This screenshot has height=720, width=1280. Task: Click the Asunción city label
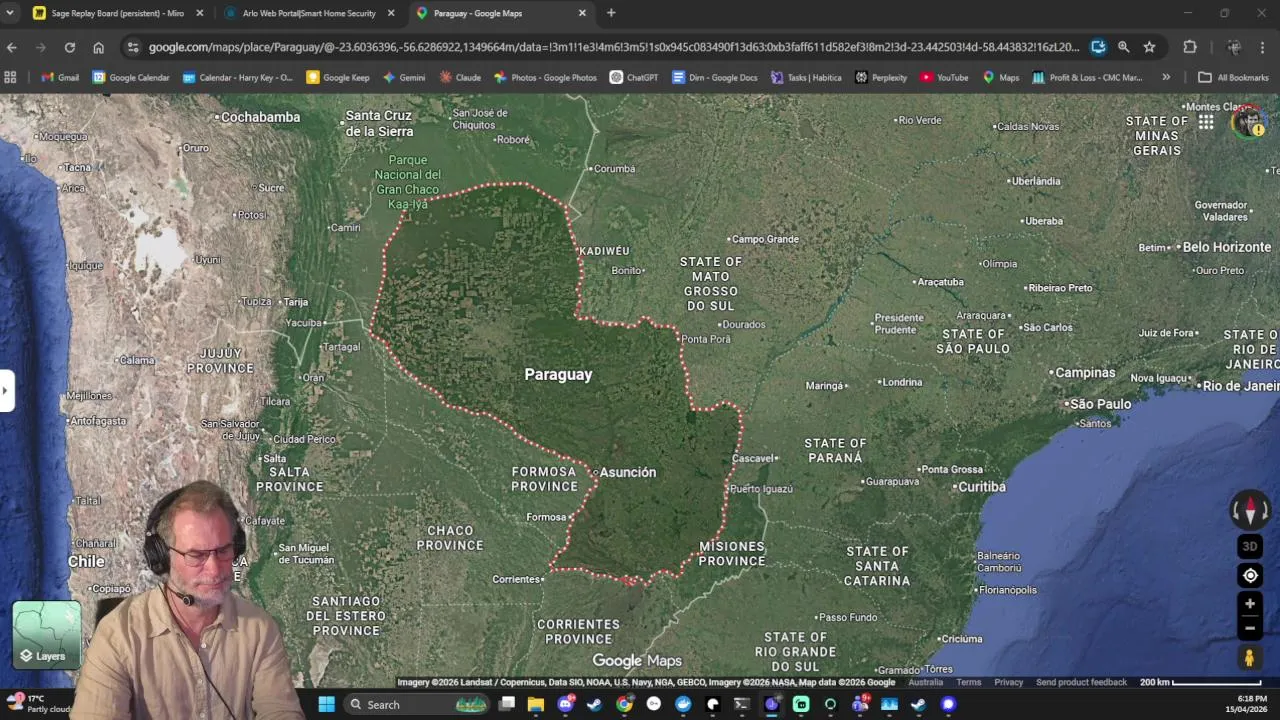pyautogui.click(x=627, y=472)
